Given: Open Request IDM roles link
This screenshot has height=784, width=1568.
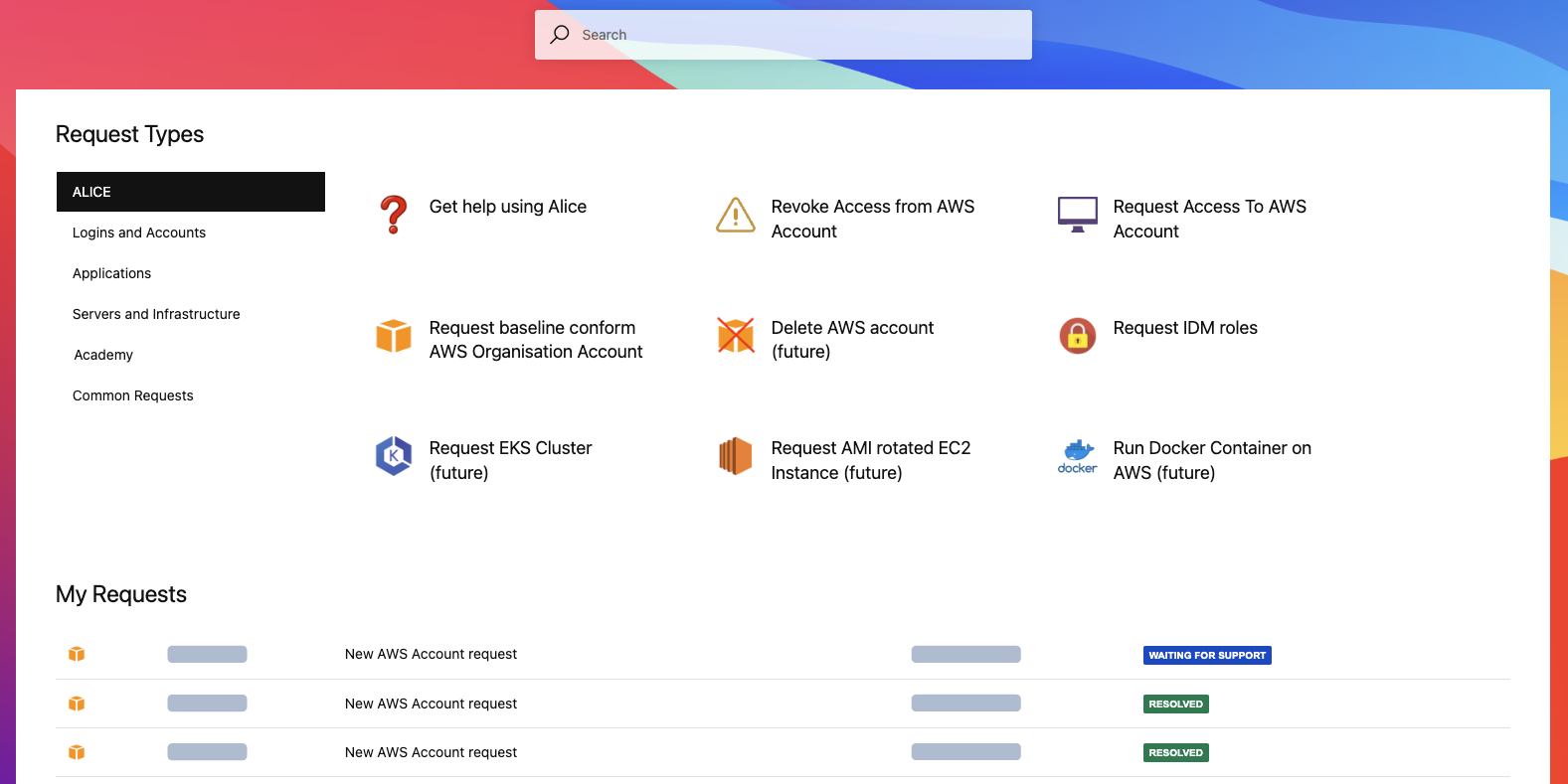Looking at the screenshot, I should [1185, 328].
